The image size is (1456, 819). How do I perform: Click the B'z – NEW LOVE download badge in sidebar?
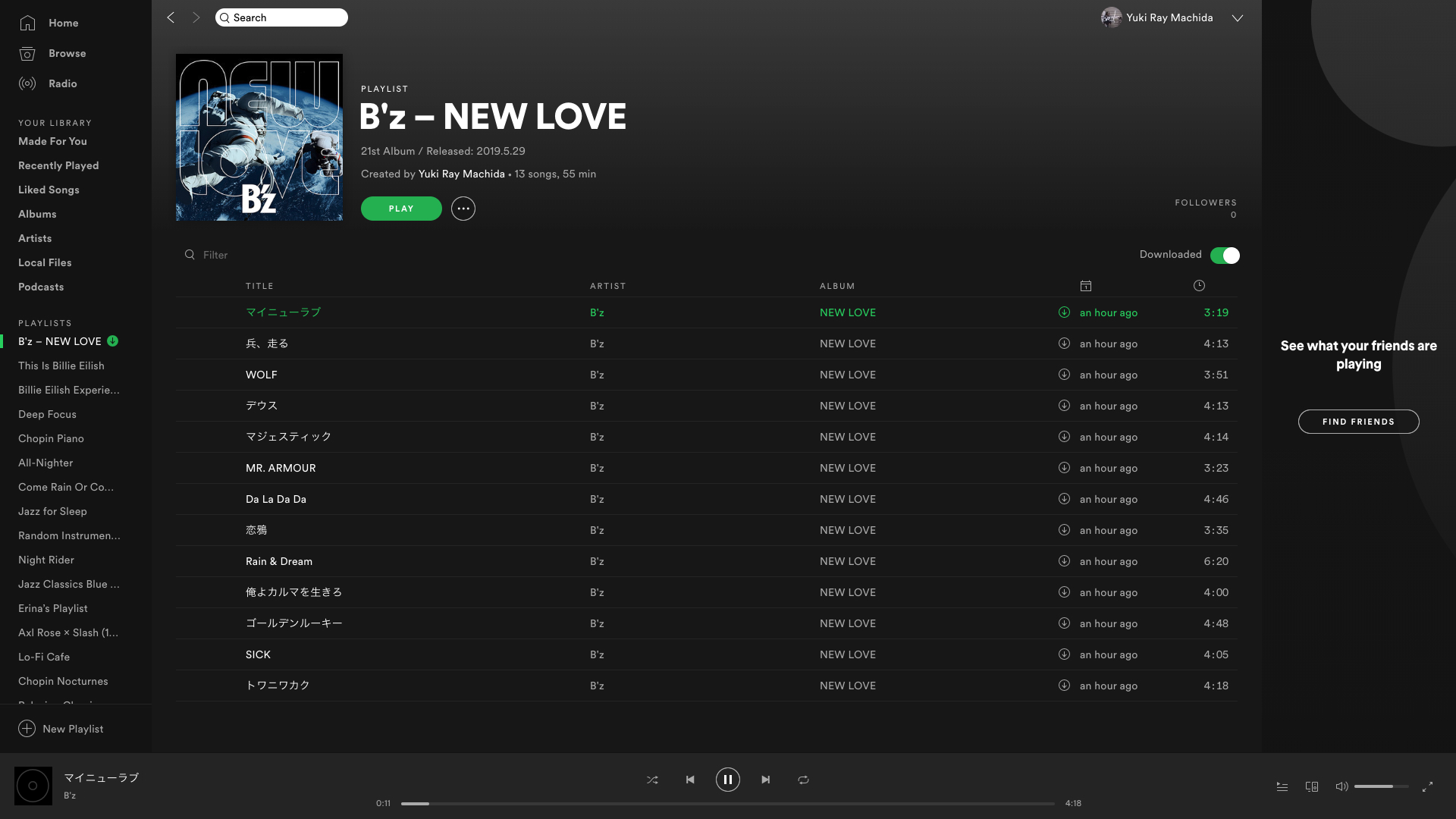(112, 341)
